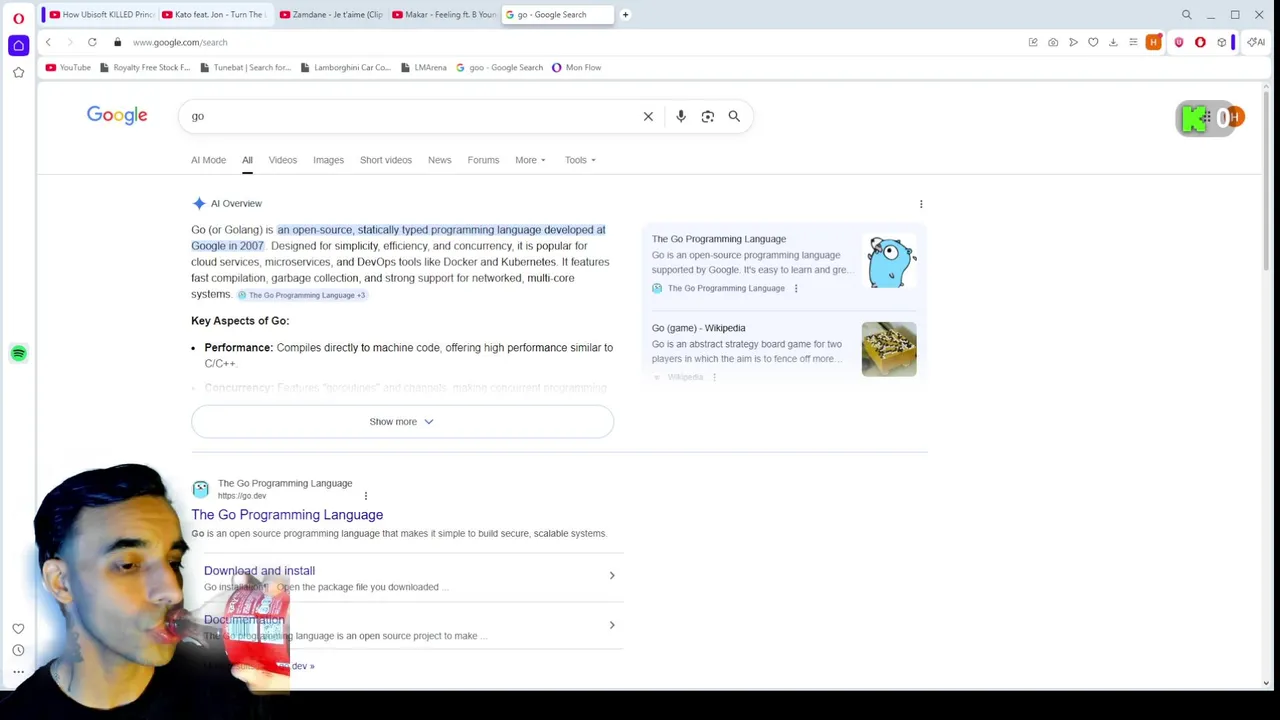
Task: Click the red ad blocker extension icon
Action: [x=1200, y=42]
